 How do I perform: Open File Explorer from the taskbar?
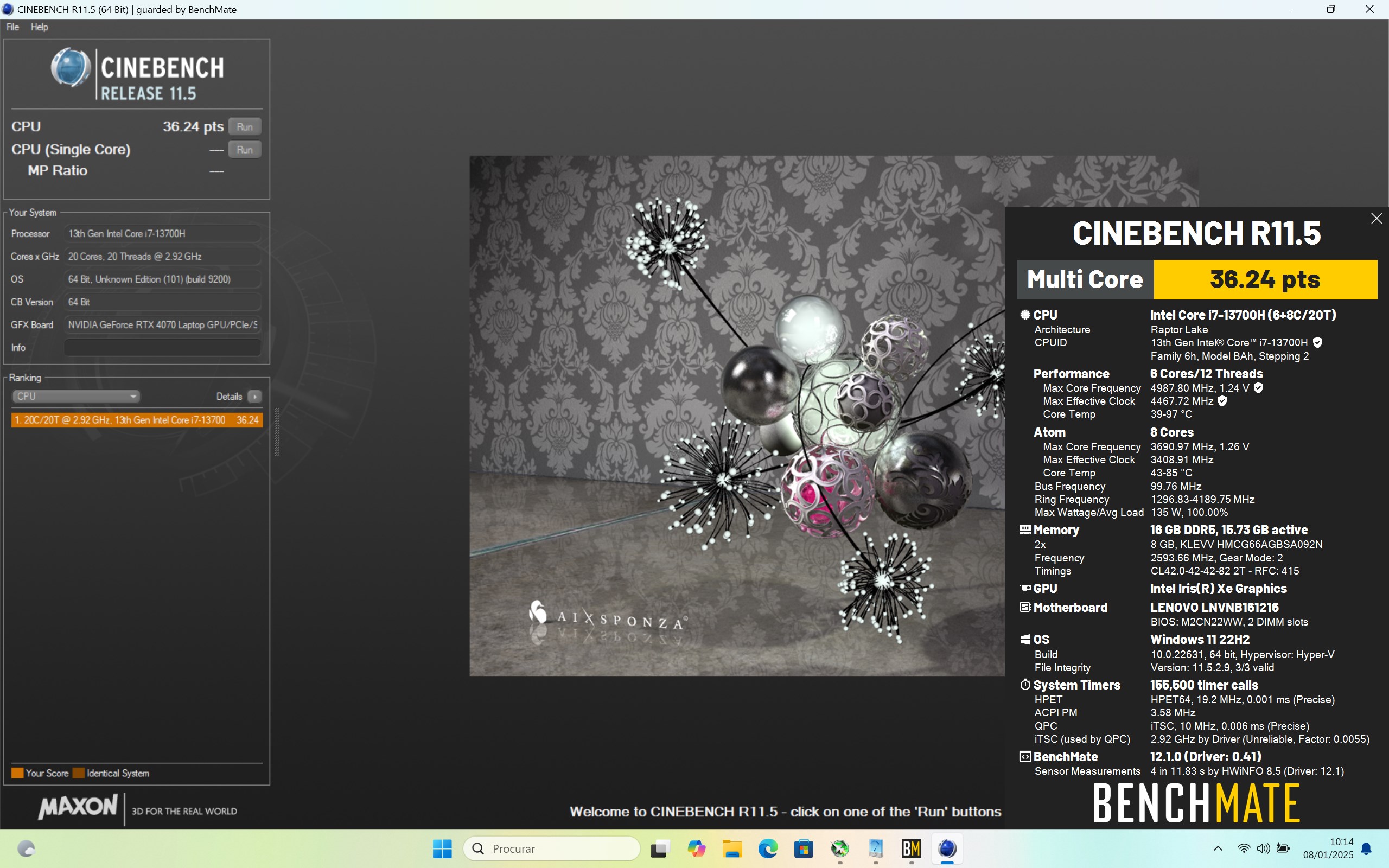732,848
